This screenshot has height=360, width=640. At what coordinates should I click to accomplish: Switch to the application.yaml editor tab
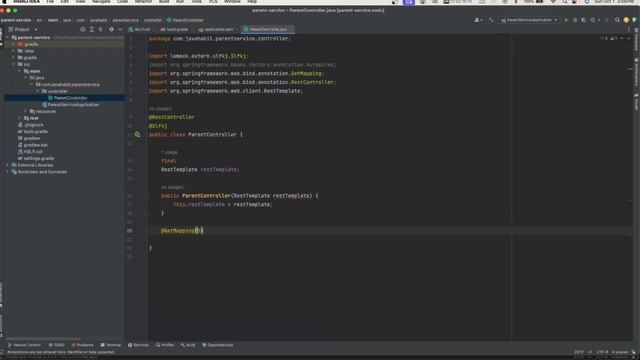[216, 29]
